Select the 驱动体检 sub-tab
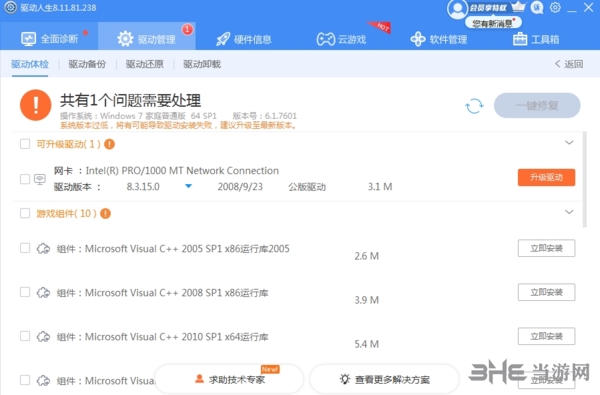Image resolution: width=600 pixels, height=395 pixels. [x=30, y=64]
